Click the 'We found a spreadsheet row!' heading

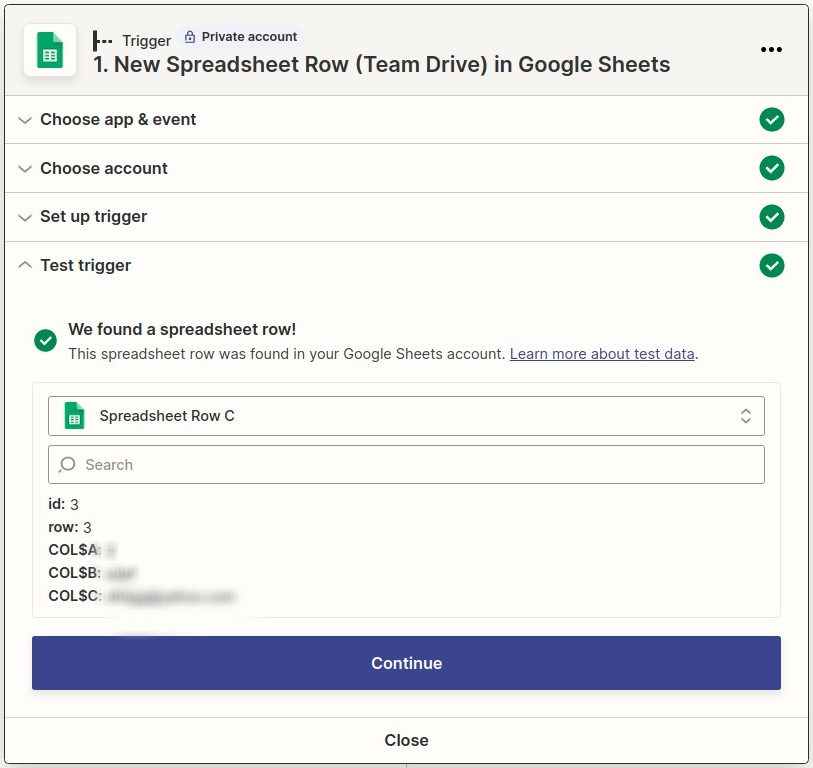182,329
